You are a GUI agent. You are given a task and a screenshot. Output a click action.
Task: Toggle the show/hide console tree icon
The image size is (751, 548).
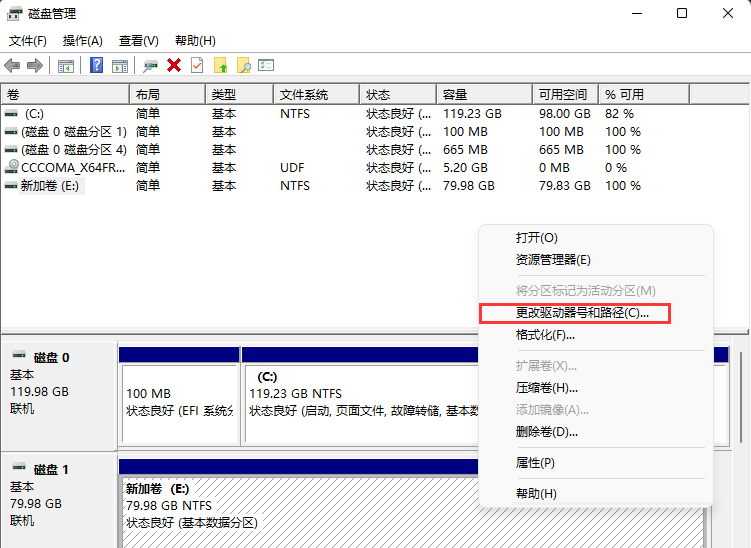click(x=66, y=66)
